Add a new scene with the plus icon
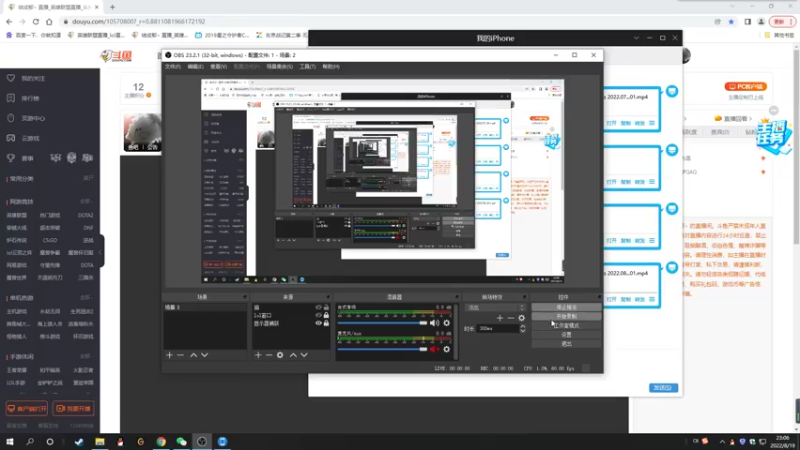 point(169,355)
